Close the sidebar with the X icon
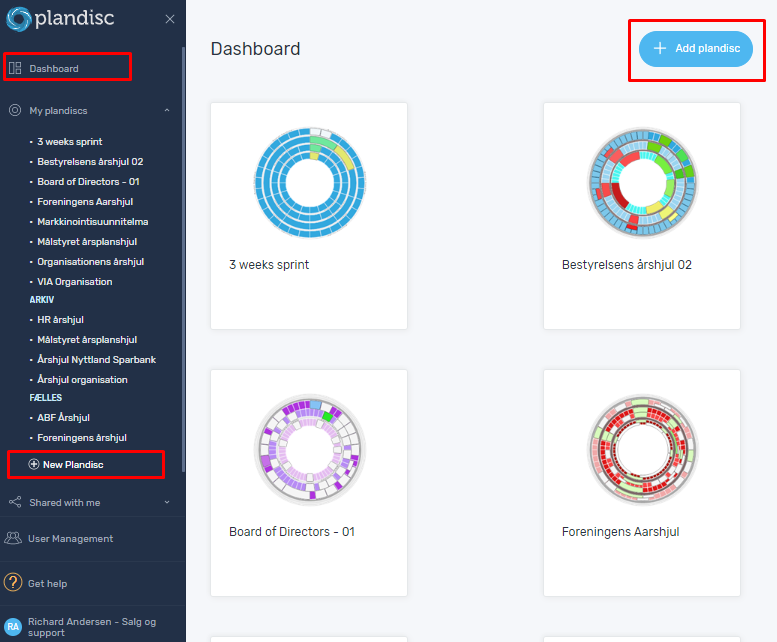 tap(170, 19)
